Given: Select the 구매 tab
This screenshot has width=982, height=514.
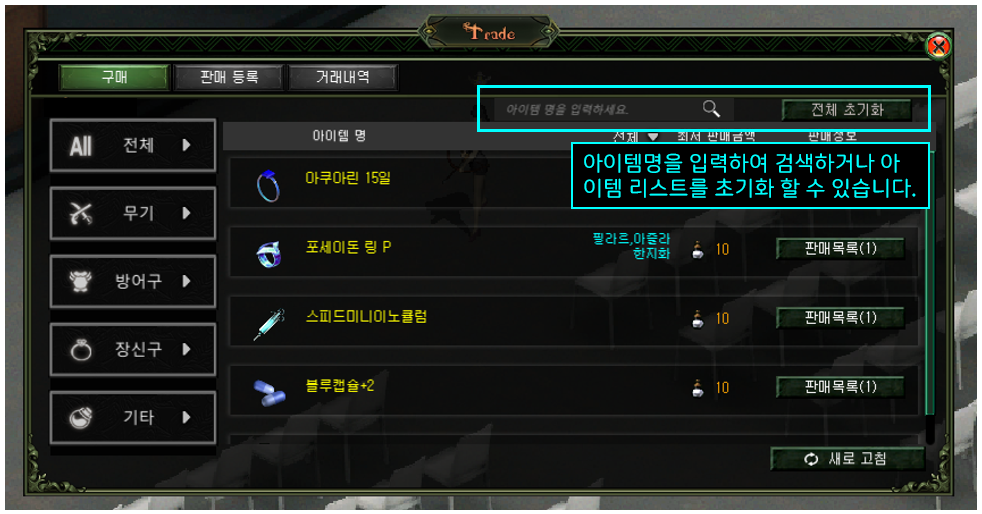Looking at the screenshot, I should click(x=114, y=78).
